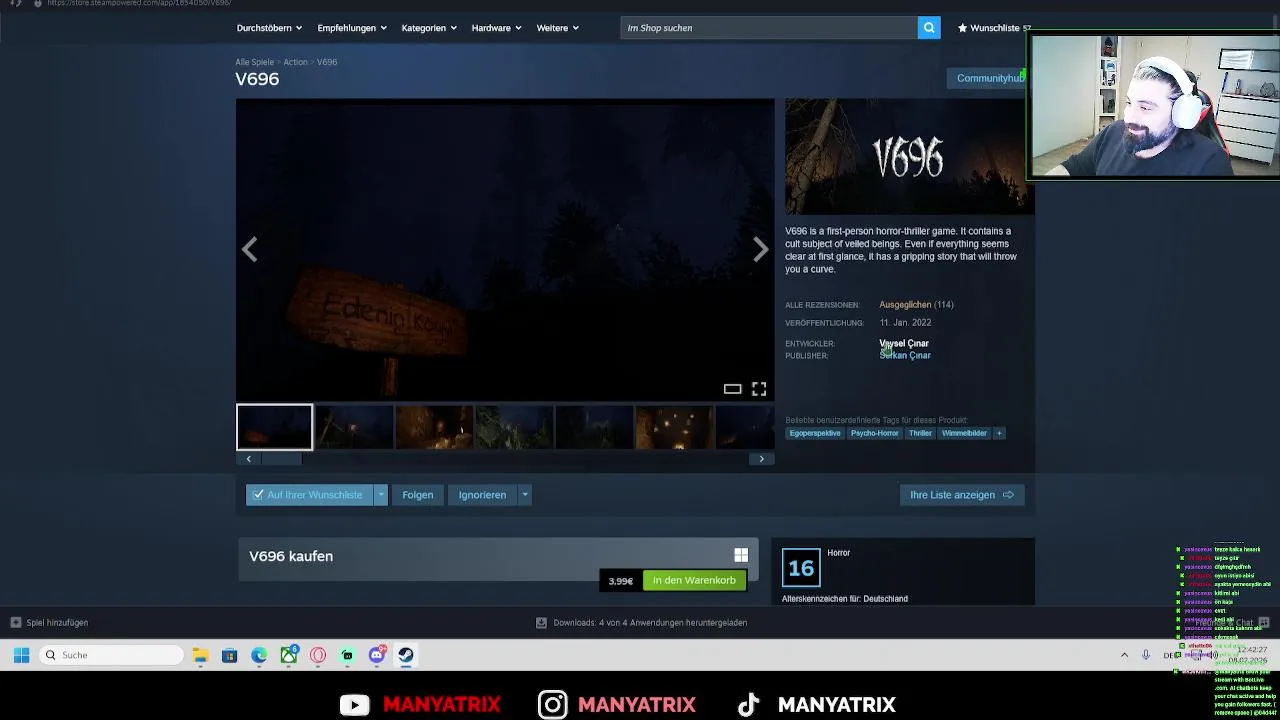Click the plus icon beside Spiel hinzufügen
This screenshot has width=1280, height=720.
[15, 622]
